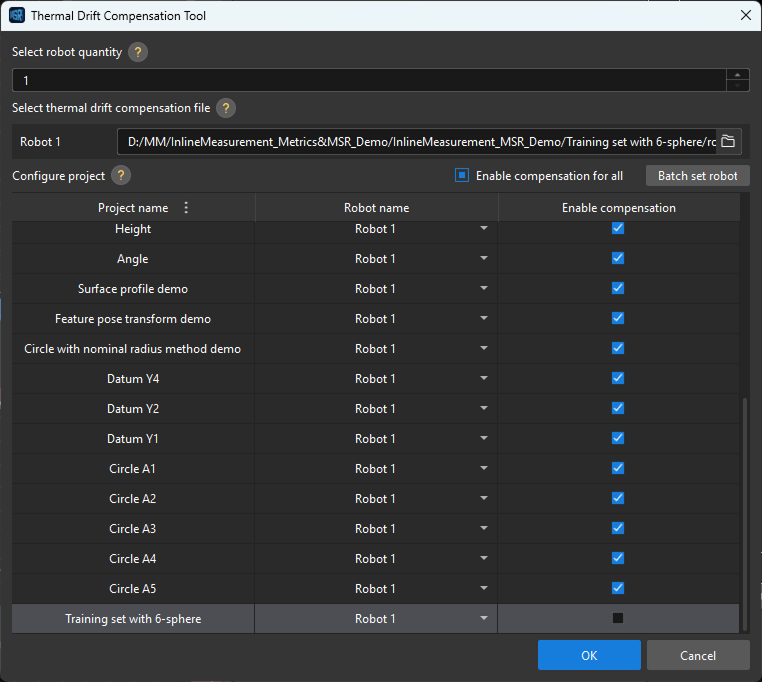762x682 pixels.
Task: Click the Robot 1 file path field
Action: click(x=415, y=142)
